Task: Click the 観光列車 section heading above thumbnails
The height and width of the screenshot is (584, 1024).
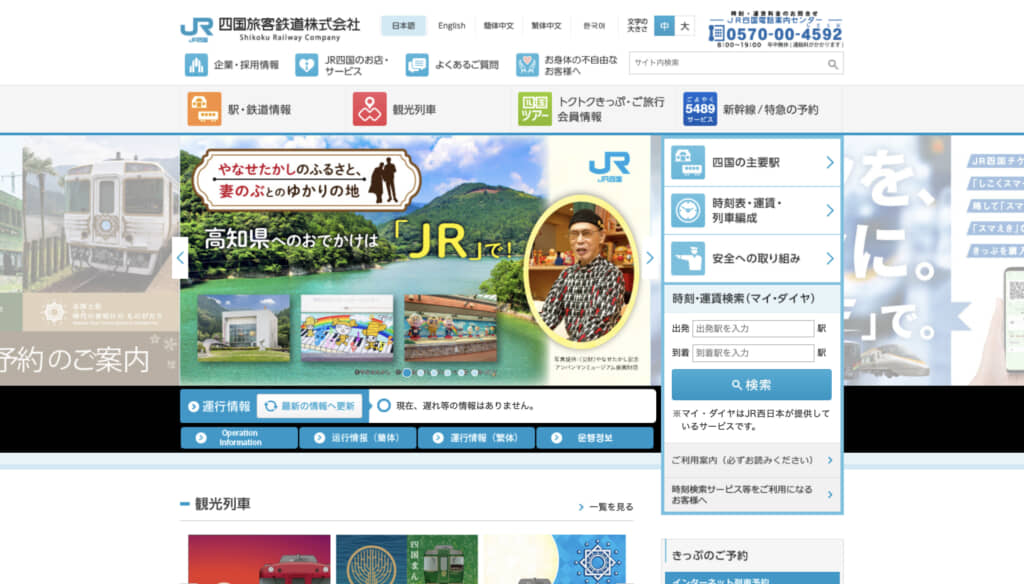Action: pyautogui.click(x=223, y=504)
